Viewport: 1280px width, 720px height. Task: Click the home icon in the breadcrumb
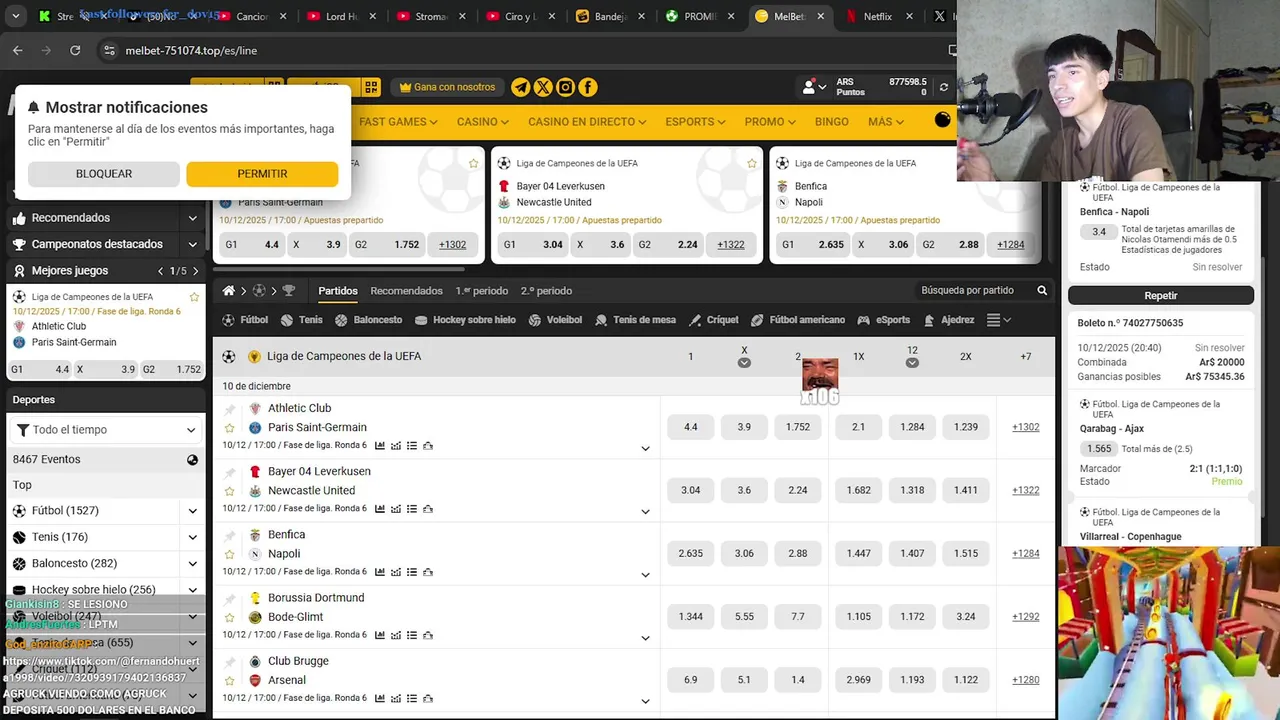click(229, 290)
